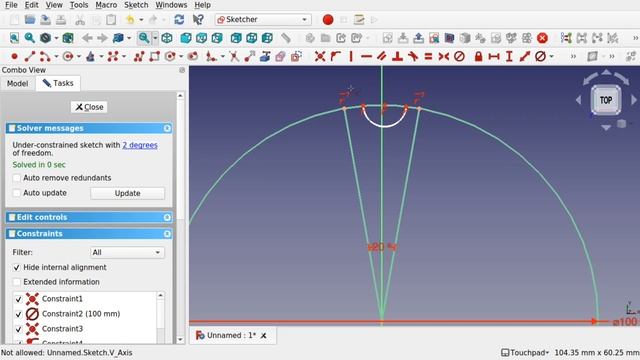
Task: Select the Unnamed : 1* document tab
Action: point(231,336)
